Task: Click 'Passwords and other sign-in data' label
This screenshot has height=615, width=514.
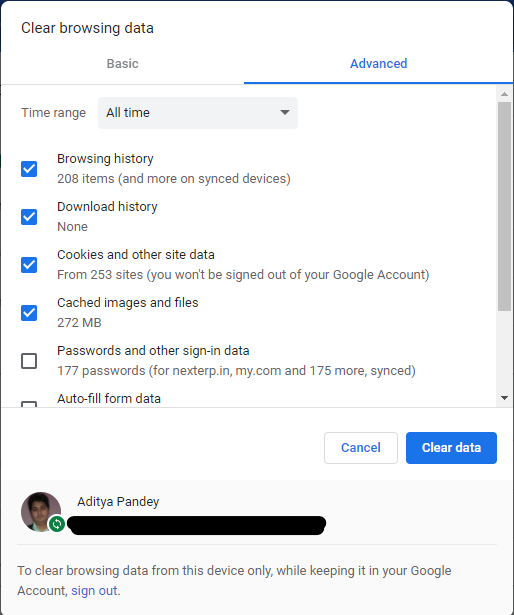Action: pos(153,351)
